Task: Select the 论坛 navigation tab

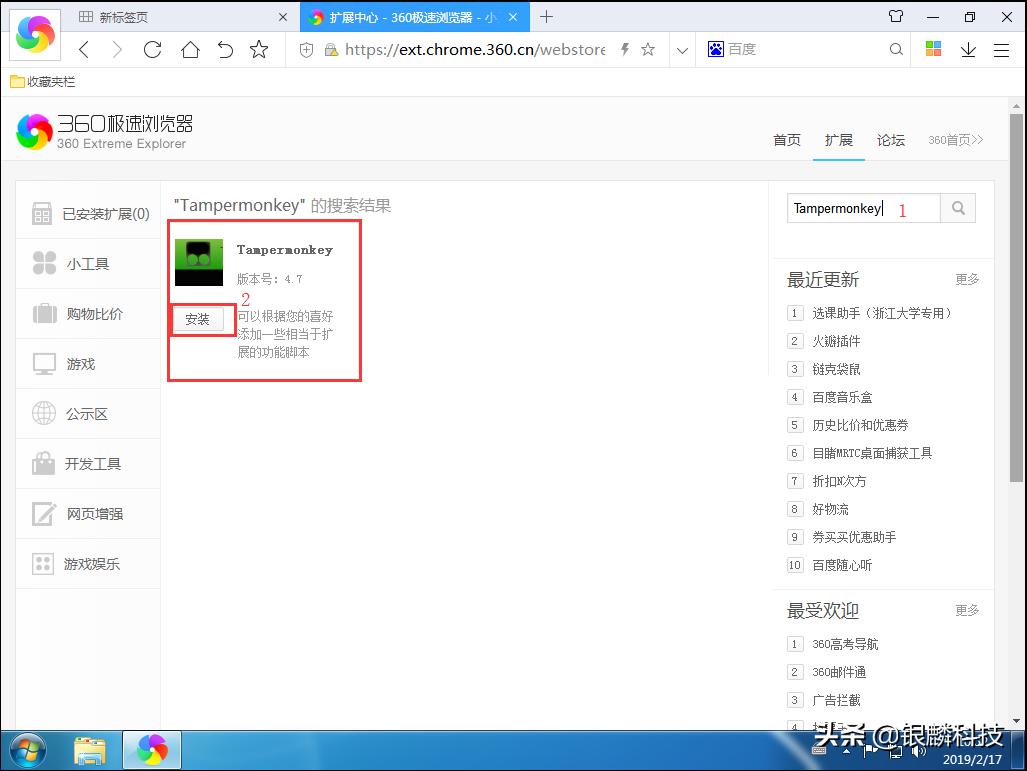Action: coord(890,140)
